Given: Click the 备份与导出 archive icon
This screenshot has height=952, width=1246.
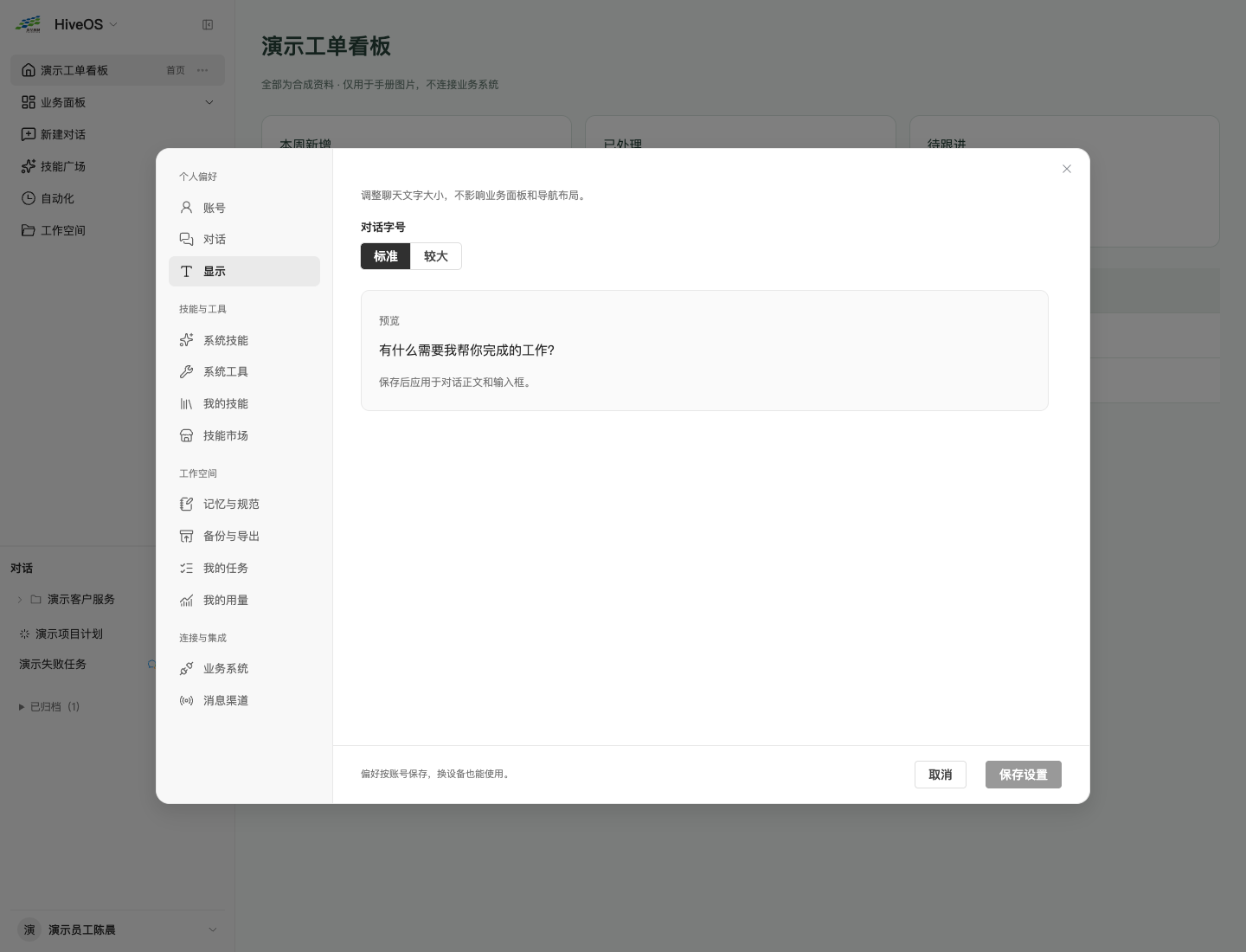Looking at the screenshot, I should tap(186, 536).
